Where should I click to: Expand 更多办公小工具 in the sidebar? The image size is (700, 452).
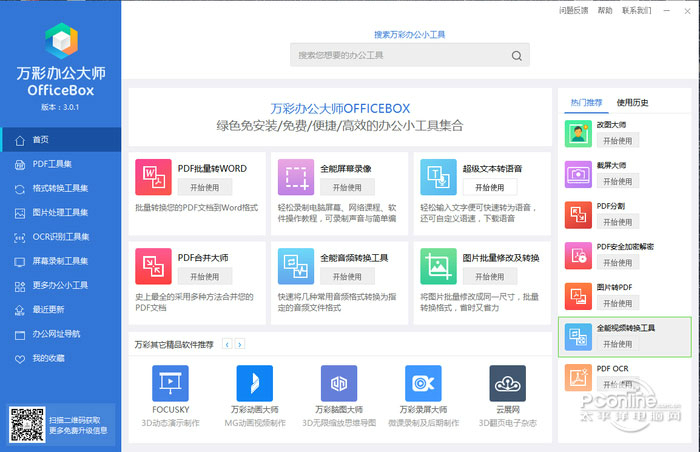(x=60, y=284)
